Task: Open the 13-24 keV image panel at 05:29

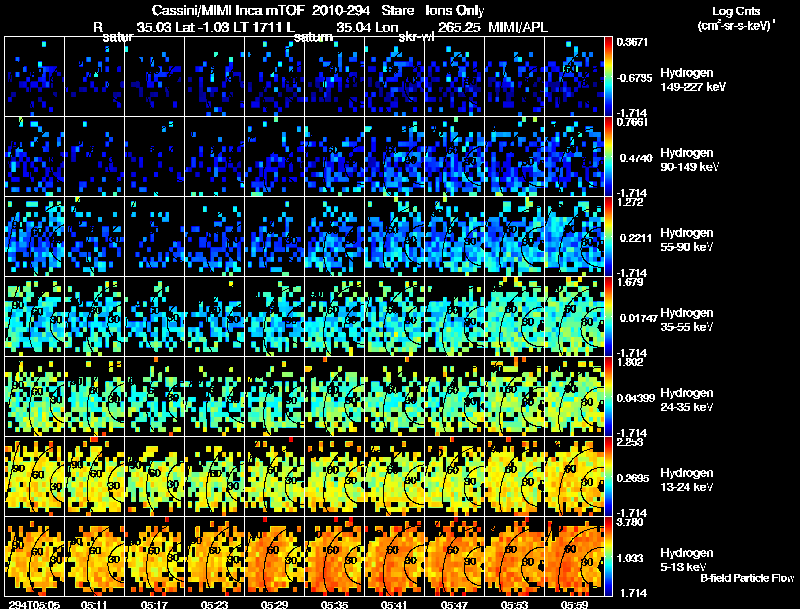Action: tap(274, 477)
